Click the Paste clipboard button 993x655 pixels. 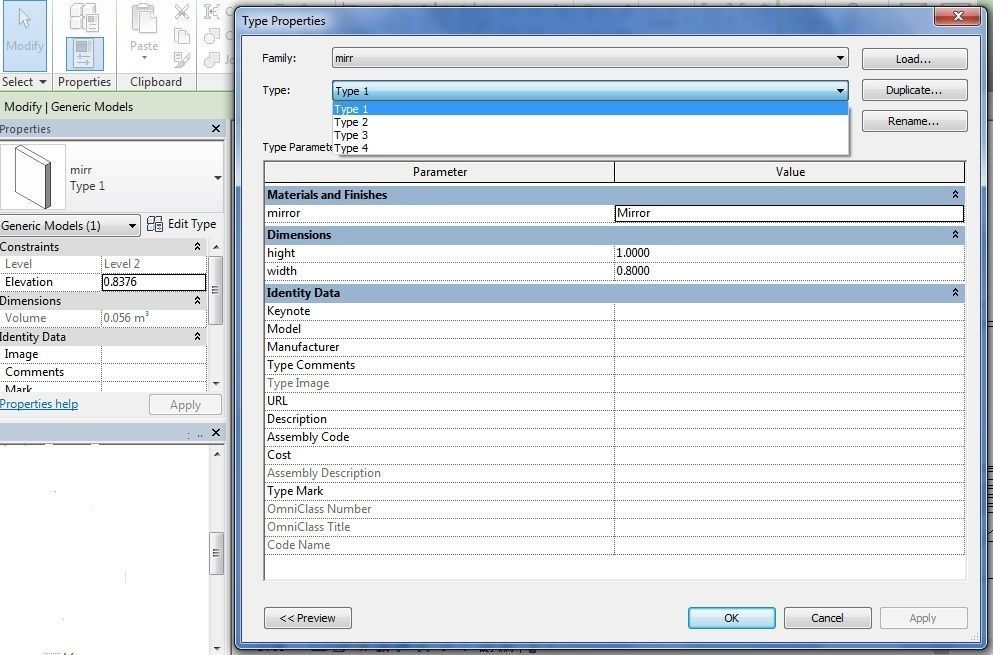[144, 32]
